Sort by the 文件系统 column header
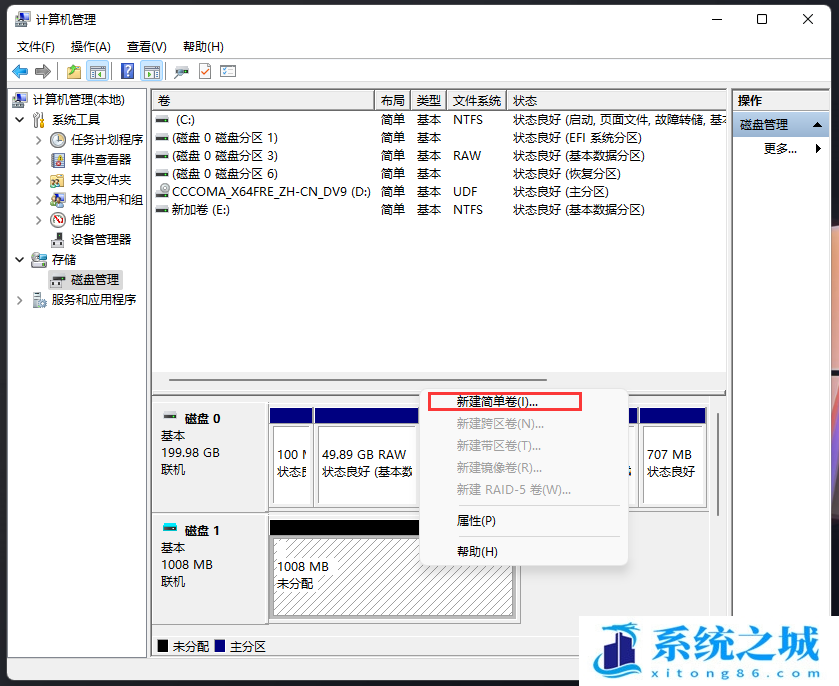Screen dimensions: 839x686 477,101
